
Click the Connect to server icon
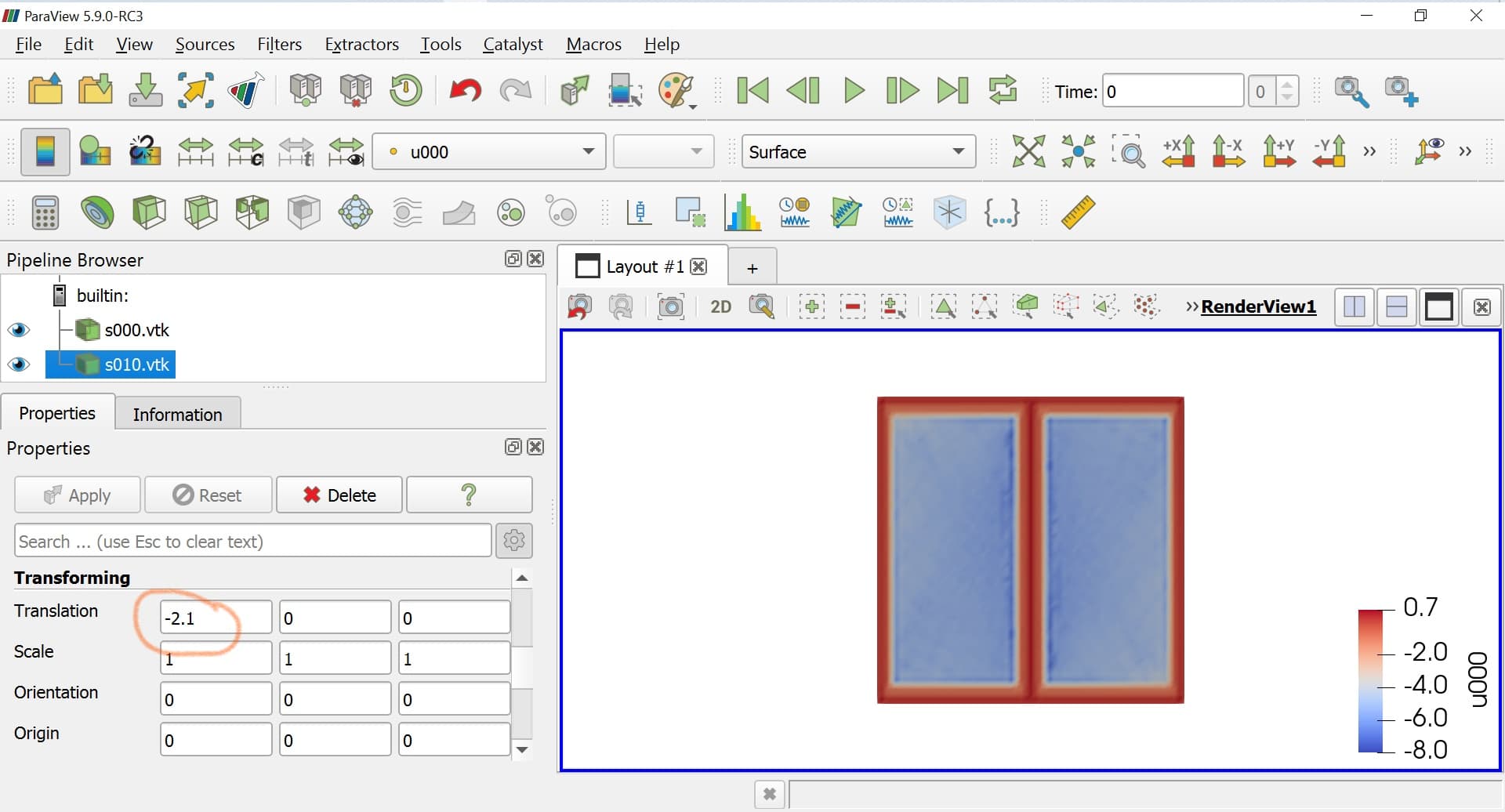[306, 90]
